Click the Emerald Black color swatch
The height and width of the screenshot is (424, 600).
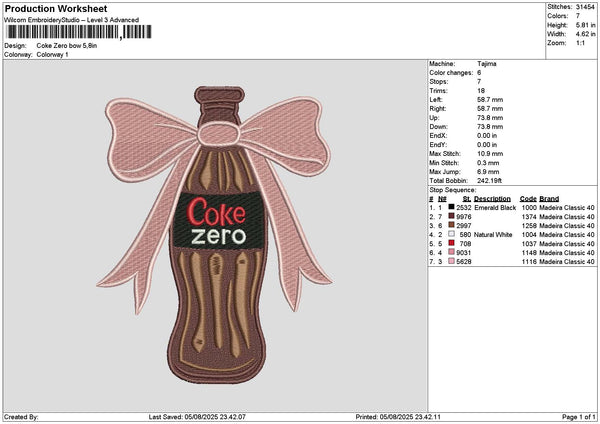tap(452, 207)
